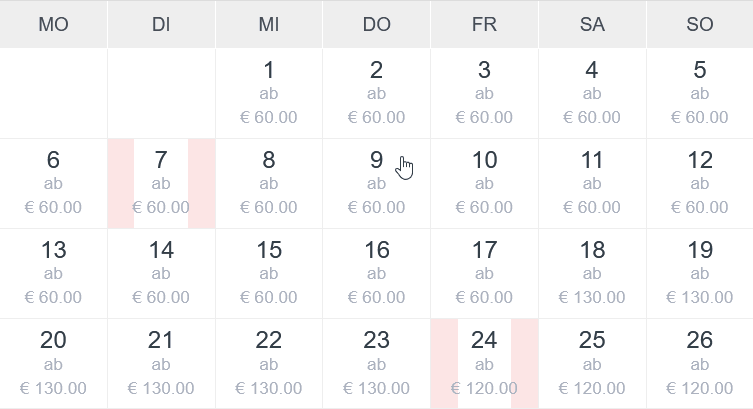Select Monday the 20th

click(53, 363)
